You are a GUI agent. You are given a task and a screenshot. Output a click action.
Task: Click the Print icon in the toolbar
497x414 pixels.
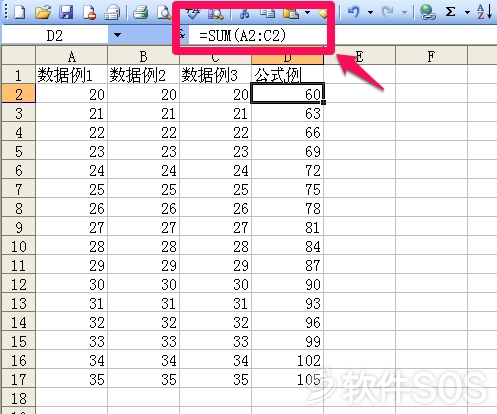click(140, 13)
